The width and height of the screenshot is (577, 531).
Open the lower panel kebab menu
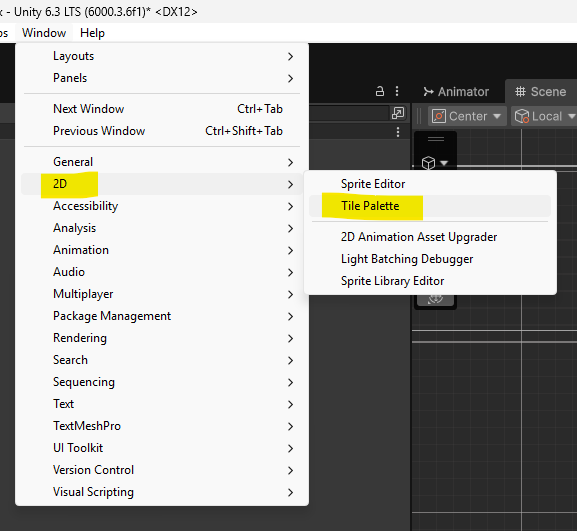(x=398, y=132)
